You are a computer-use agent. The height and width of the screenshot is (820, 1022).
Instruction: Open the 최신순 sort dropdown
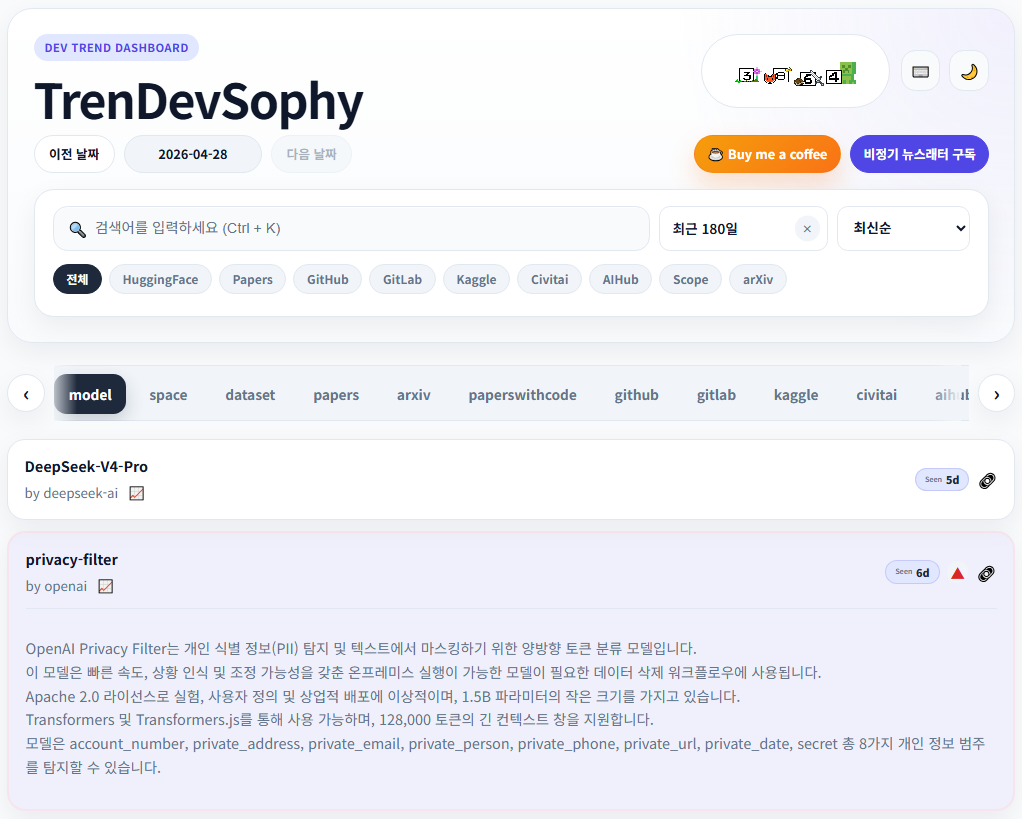point(903,229)
